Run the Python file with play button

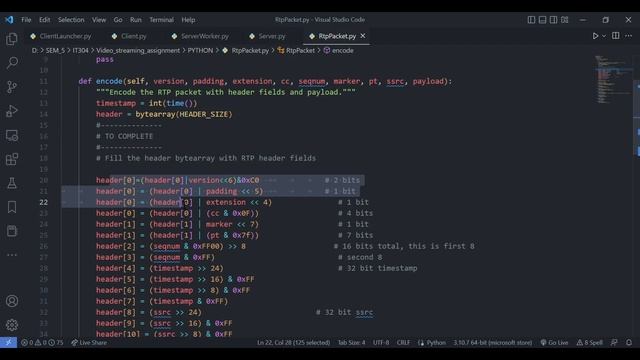point(595,36)
